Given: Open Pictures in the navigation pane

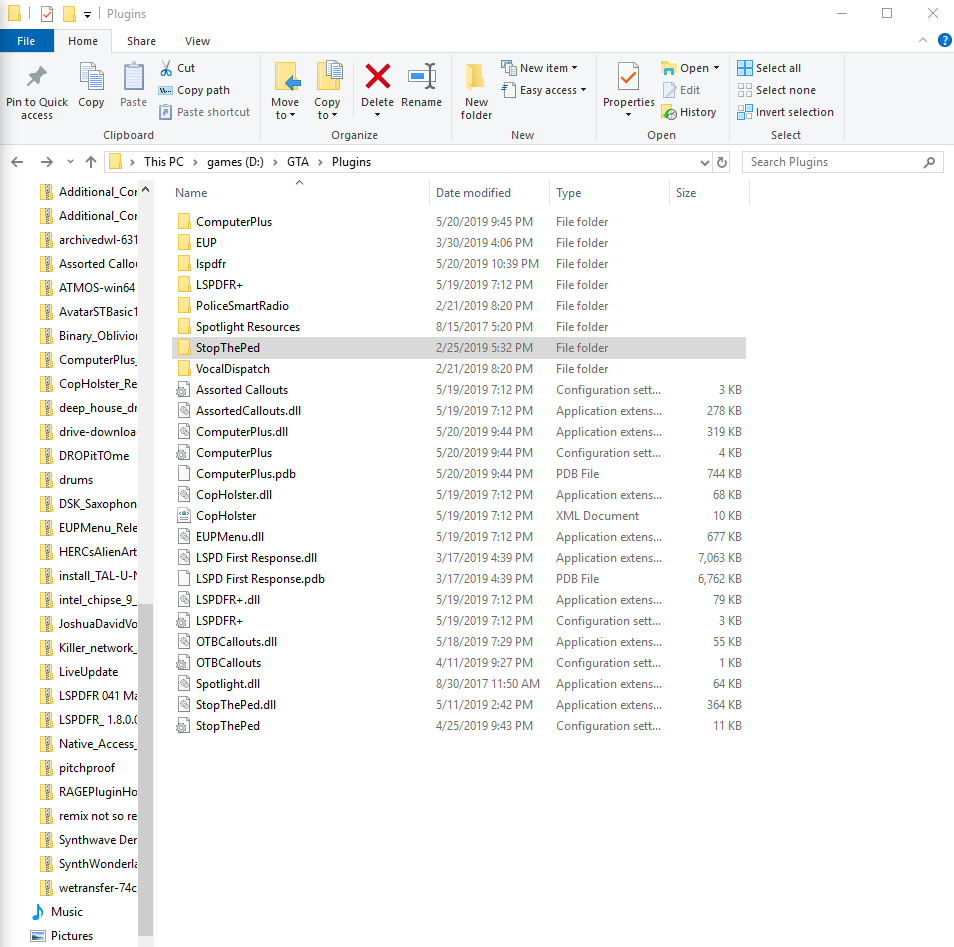Looking at the screenshot, I should (x=62, y=935).
